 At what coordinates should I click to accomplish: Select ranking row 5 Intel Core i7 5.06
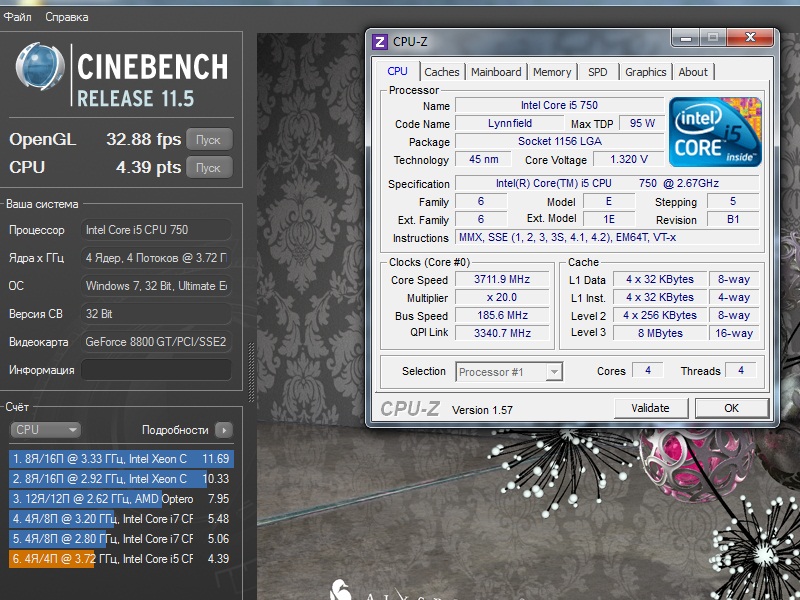click(121, 539)
